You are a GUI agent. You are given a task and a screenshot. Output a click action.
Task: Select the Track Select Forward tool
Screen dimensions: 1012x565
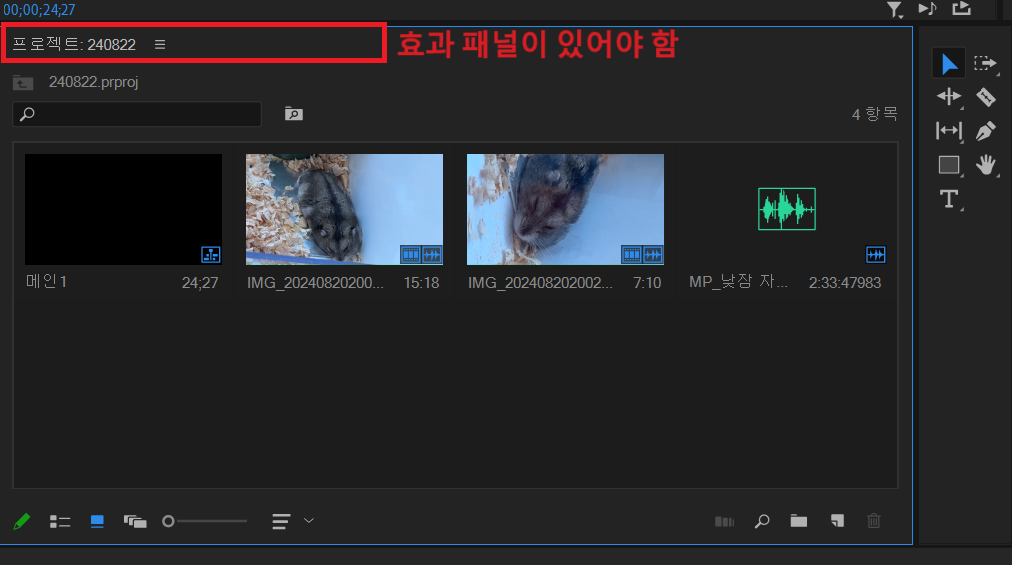(x=986, y=63)
